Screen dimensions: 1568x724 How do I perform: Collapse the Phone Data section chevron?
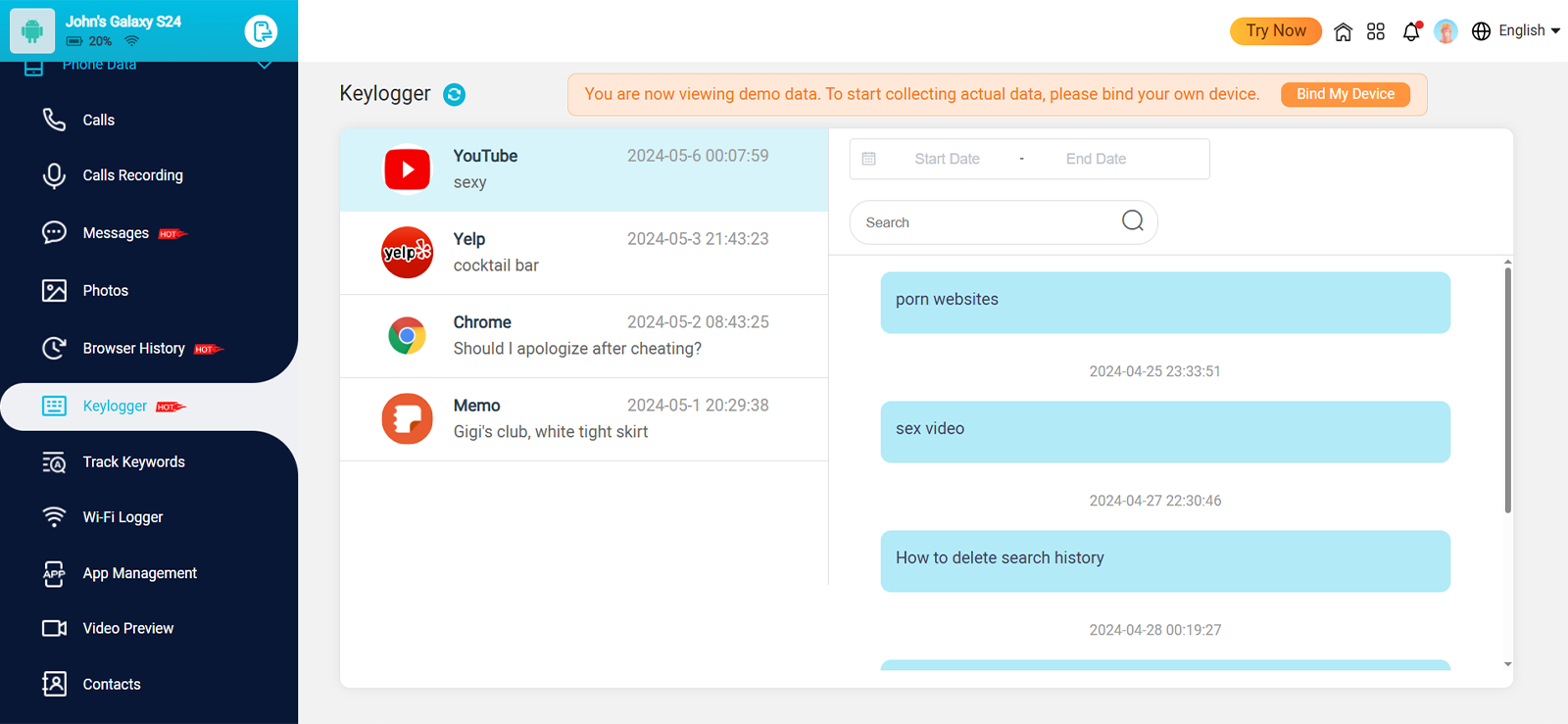(x=264, y=66)
